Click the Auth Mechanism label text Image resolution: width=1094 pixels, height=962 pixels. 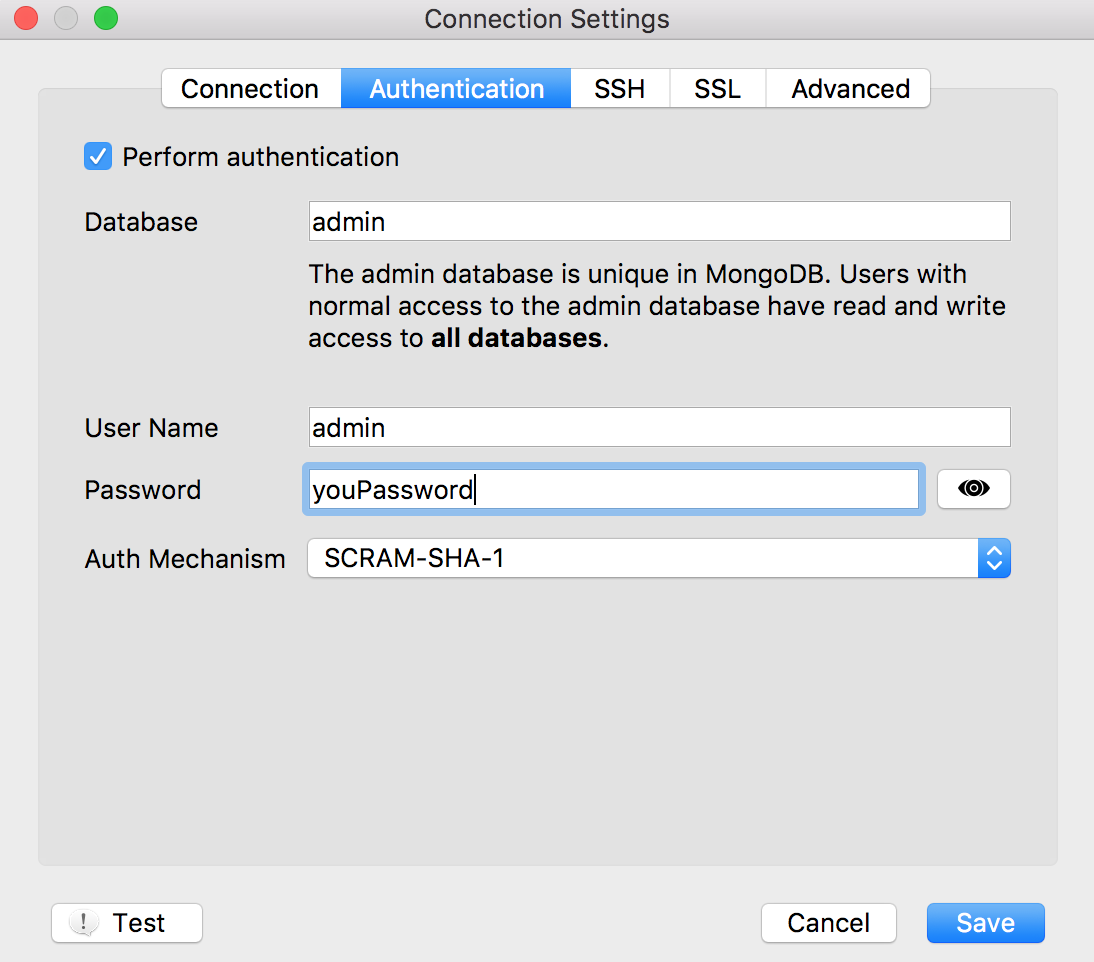(185, 559)
